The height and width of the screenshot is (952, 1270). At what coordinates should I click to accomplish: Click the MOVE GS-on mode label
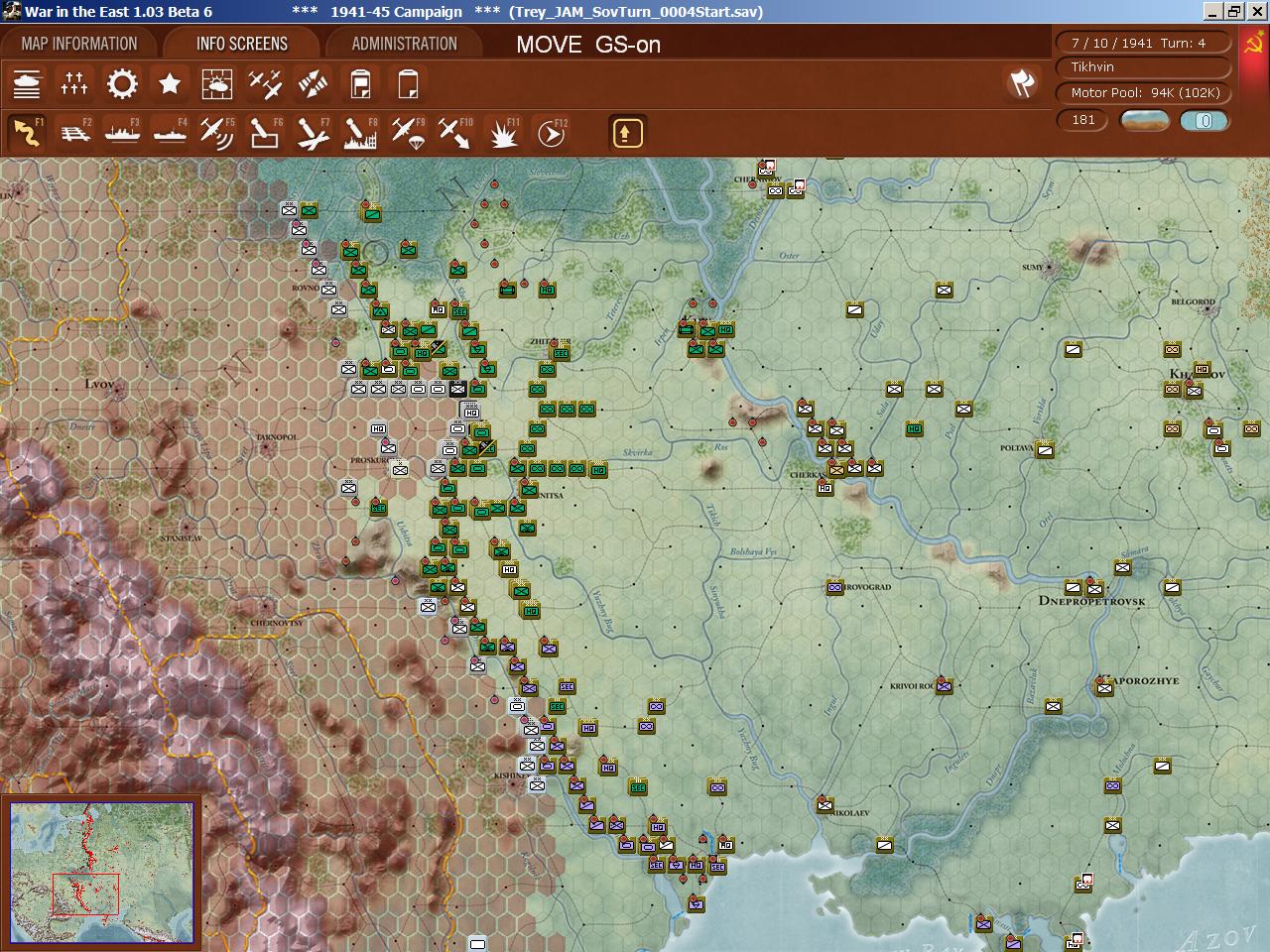click(x=588, y=45)
